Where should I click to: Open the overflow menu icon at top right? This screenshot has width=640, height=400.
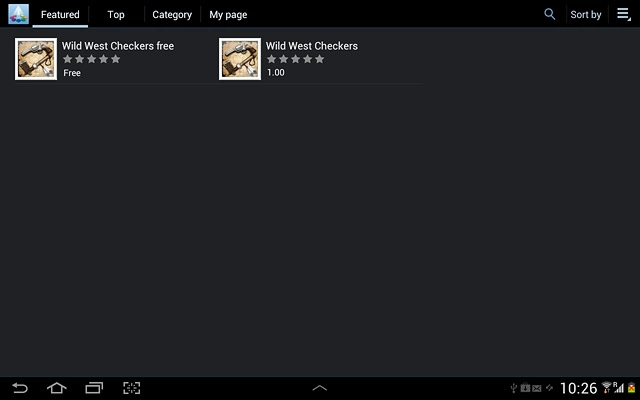(x=624, y=14)
